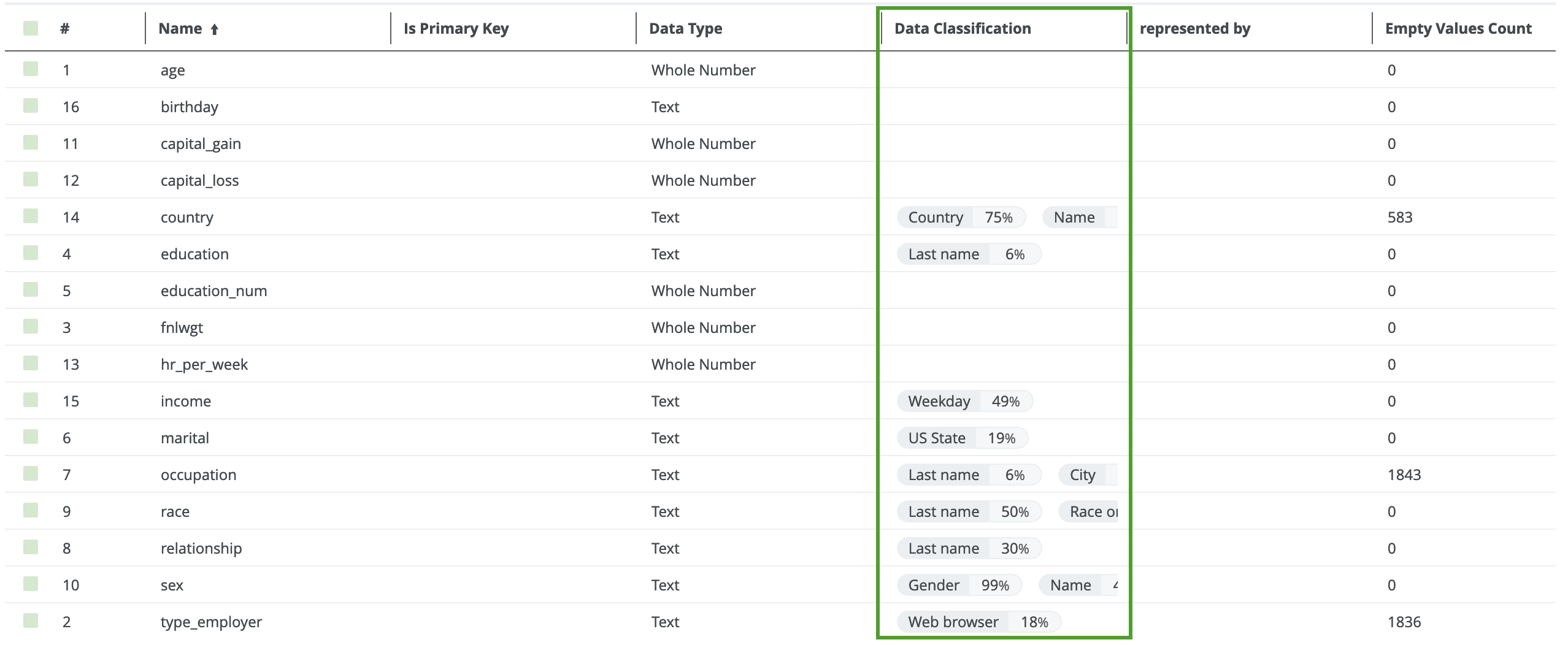Sort by the Data Type column header
1568x645 pixels.
pyautogui.click(x=685, y=28)
